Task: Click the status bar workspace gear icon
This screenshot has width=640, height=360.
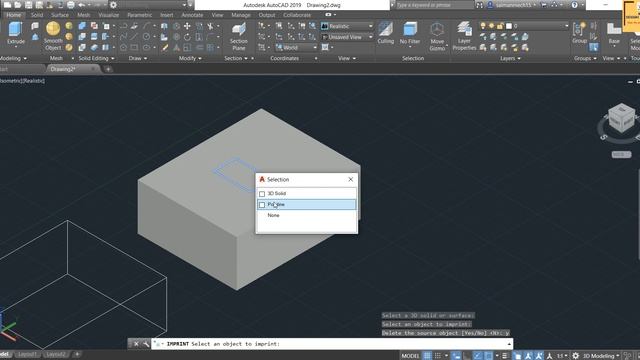Action: point(576,356)
